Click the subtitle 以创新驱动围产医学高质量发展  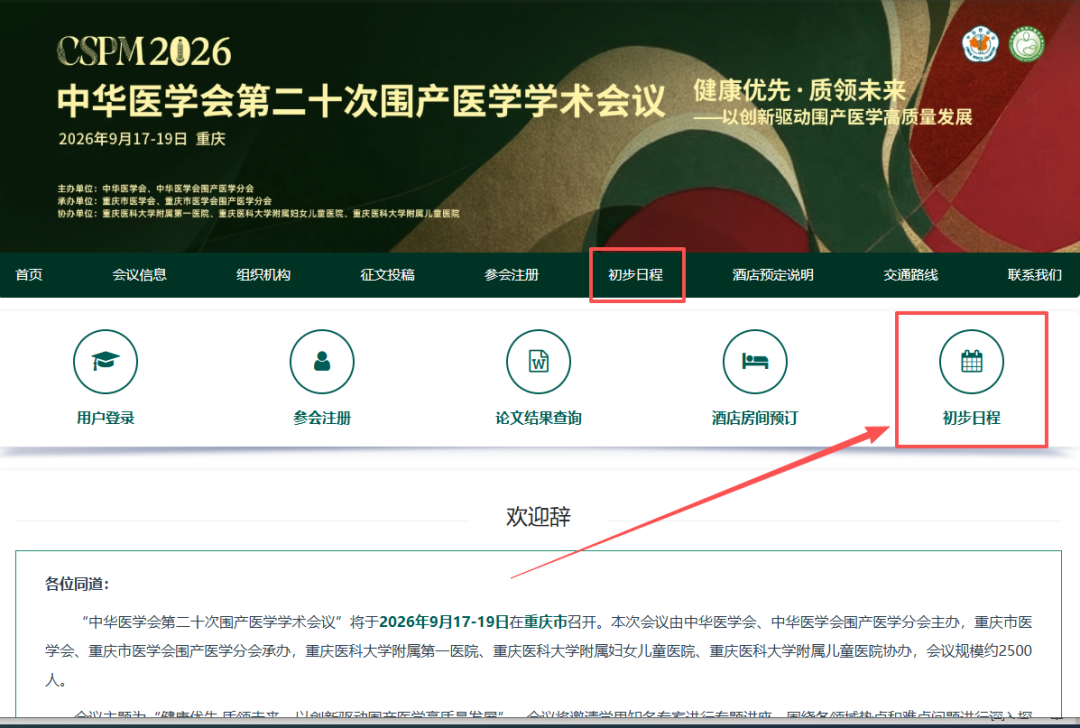coord(833,117)
